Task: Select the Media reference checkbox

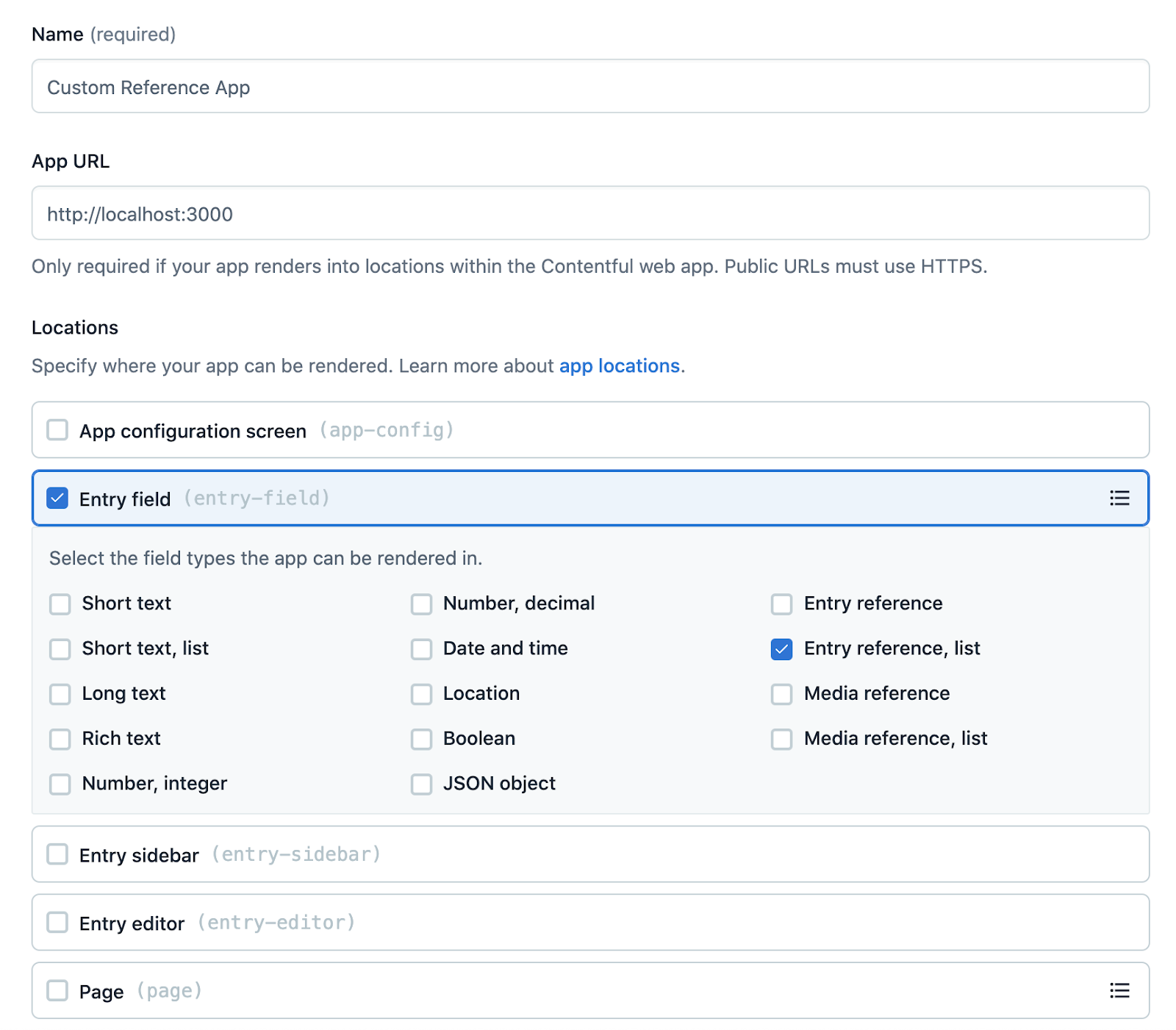Action: coord(781,694)
